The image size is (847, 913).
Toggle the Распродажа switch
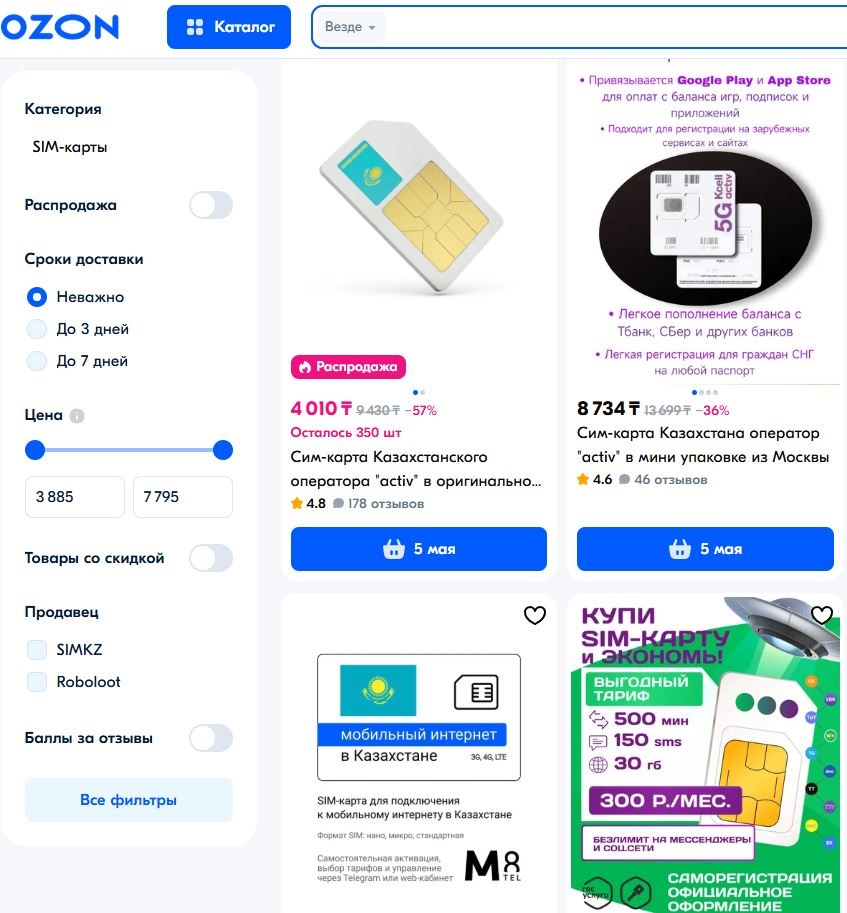click(x=211, y=205)
